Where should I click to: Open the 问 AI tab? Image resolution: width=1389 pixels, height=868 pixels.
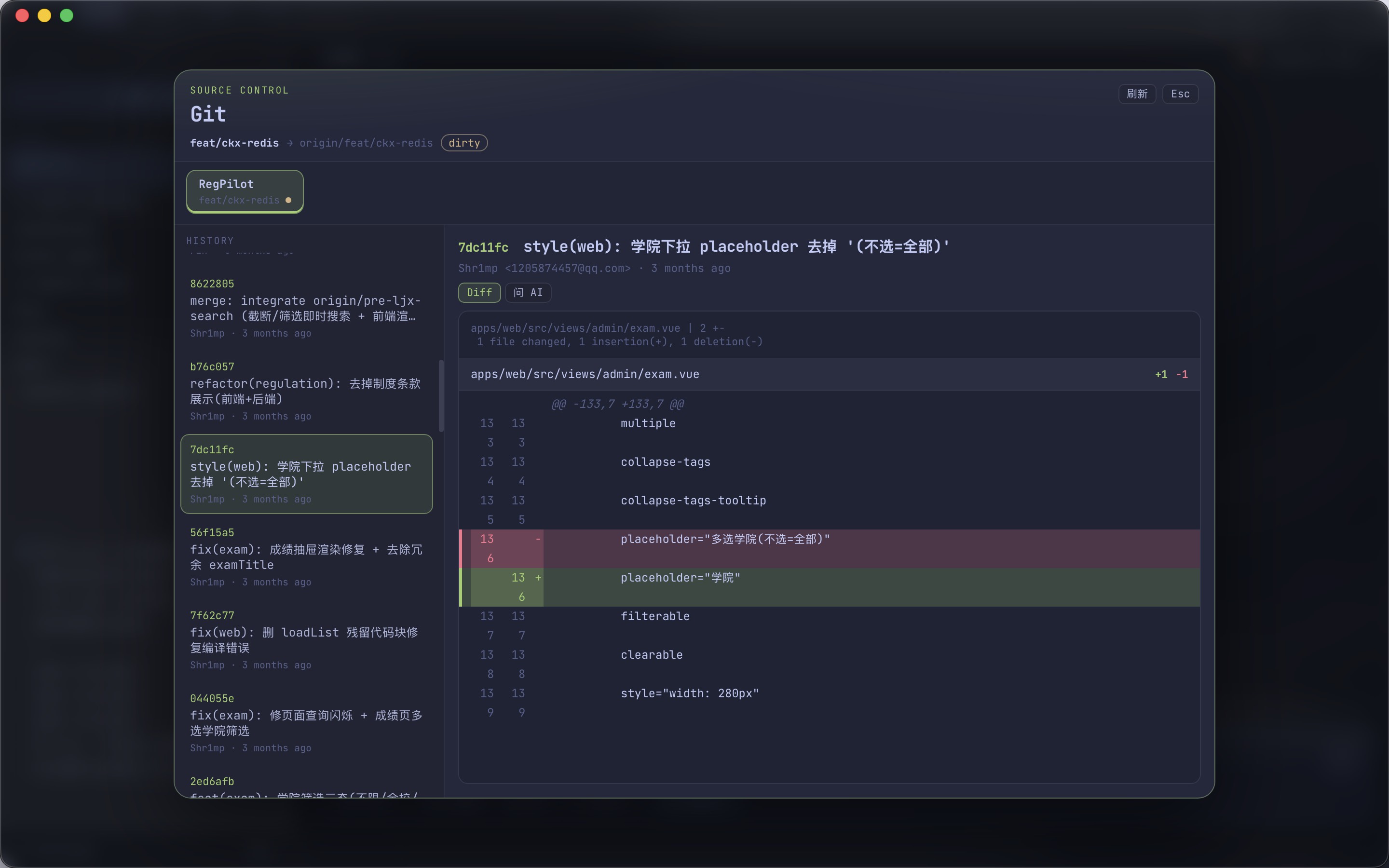528,293
